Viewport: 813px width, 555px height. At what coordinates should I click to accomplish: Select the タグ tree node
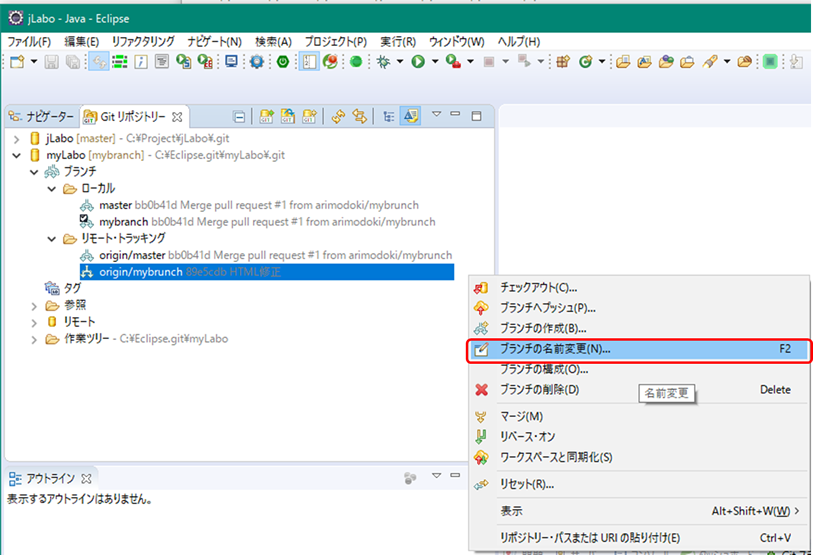63,288
